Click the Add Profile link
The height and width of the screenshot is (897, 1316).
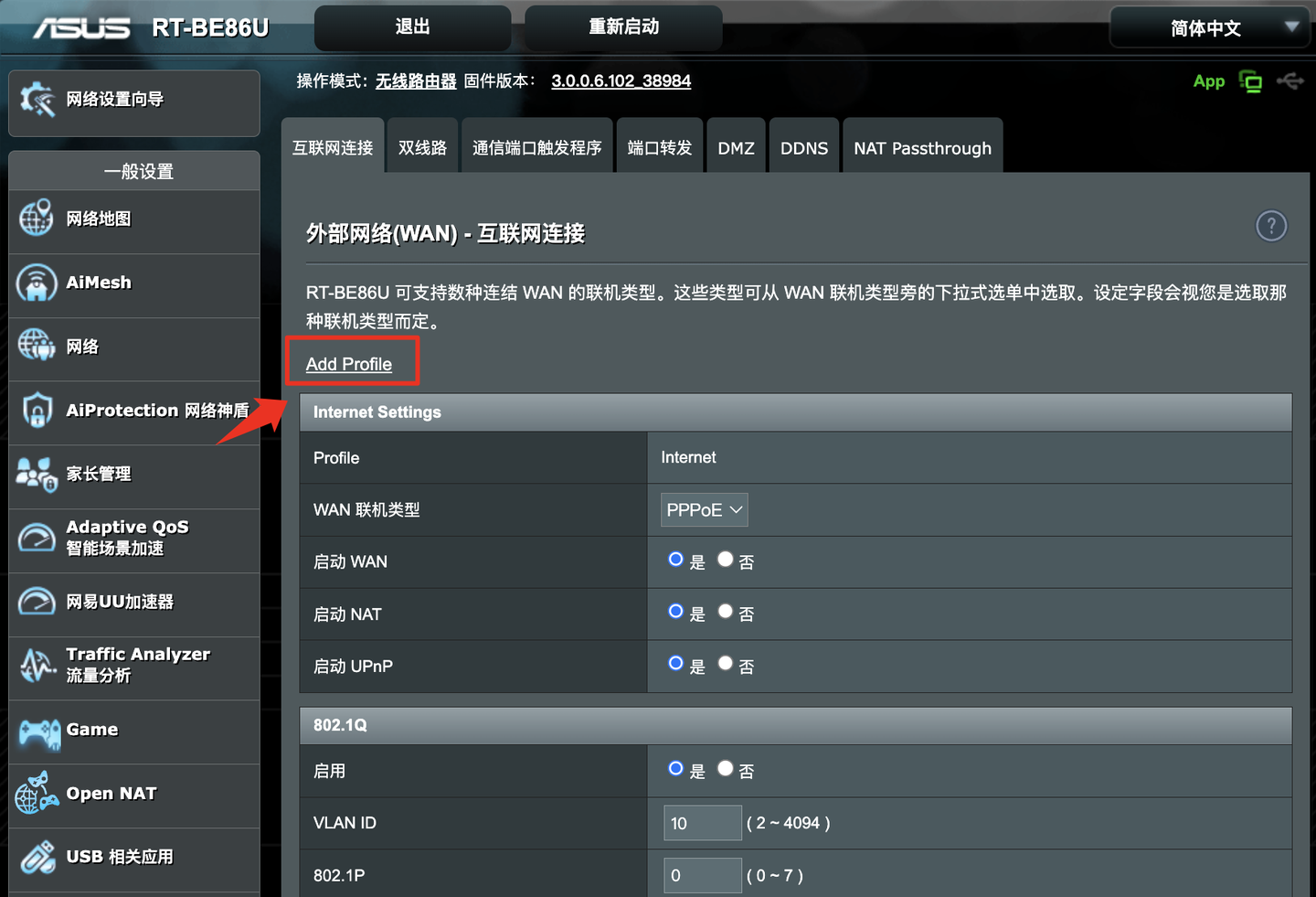(349, 364)
